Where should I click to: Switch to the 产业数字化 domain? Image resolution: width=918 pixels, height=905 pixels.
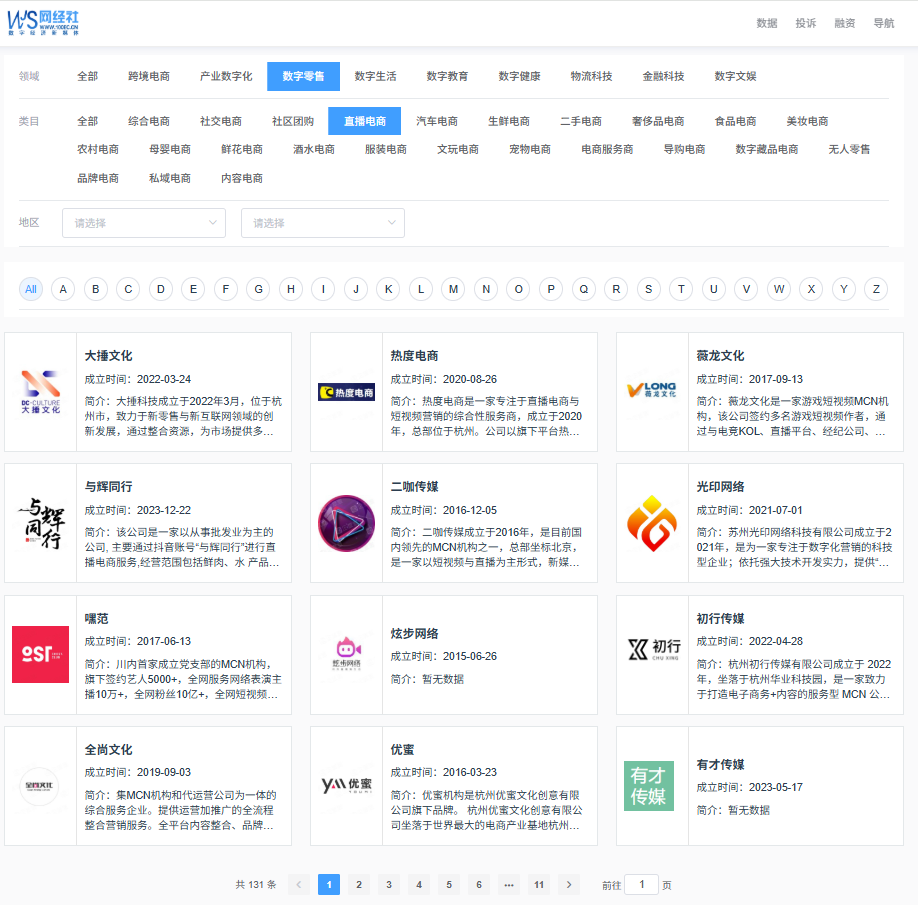[x=226, y=76]
